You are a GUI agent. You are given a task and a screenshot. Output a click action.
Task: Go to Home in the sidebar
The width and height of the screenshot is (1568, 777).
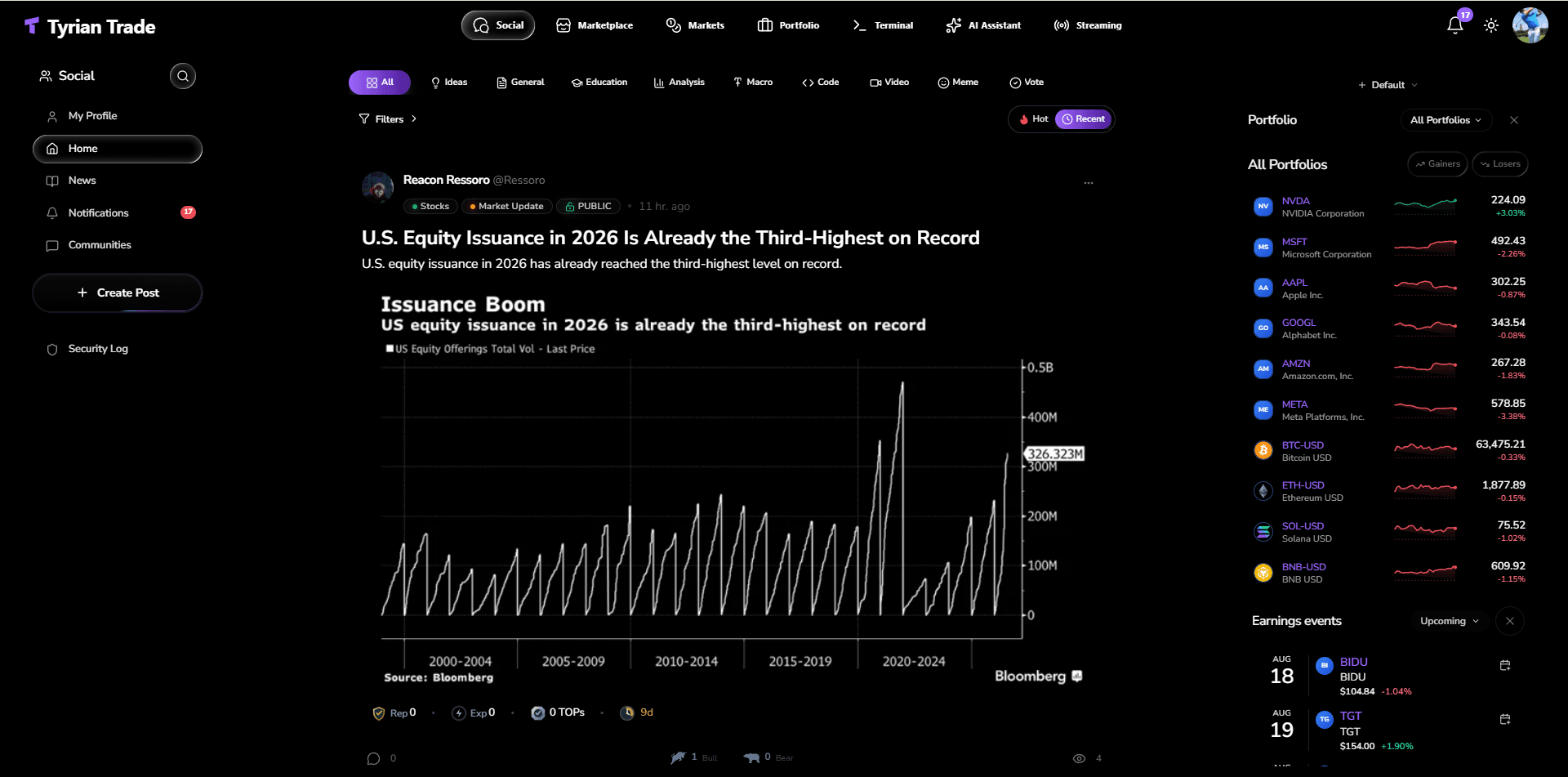tap(118, 149)
